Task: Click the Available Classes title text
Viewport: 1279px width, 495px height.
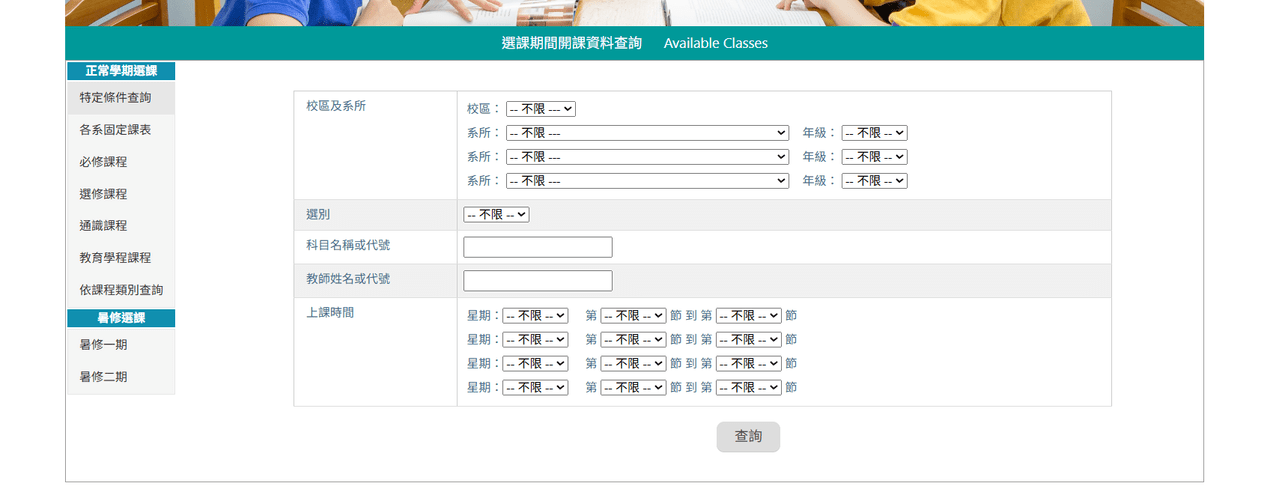Action: click(x=716, y=43)
